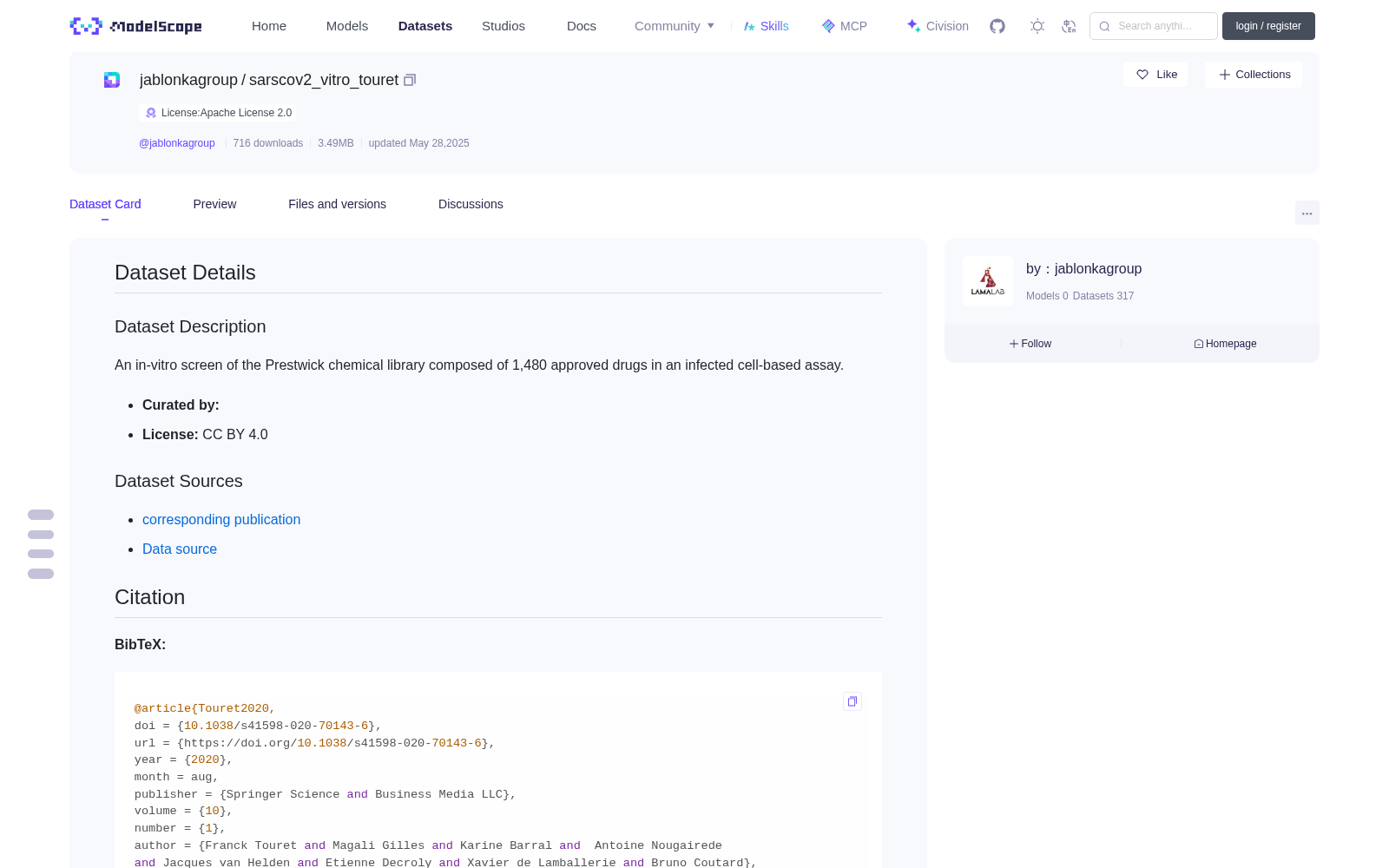Click the search magnifier icon
This screenshot has height=868, width=1389.
click(1104, 26)
